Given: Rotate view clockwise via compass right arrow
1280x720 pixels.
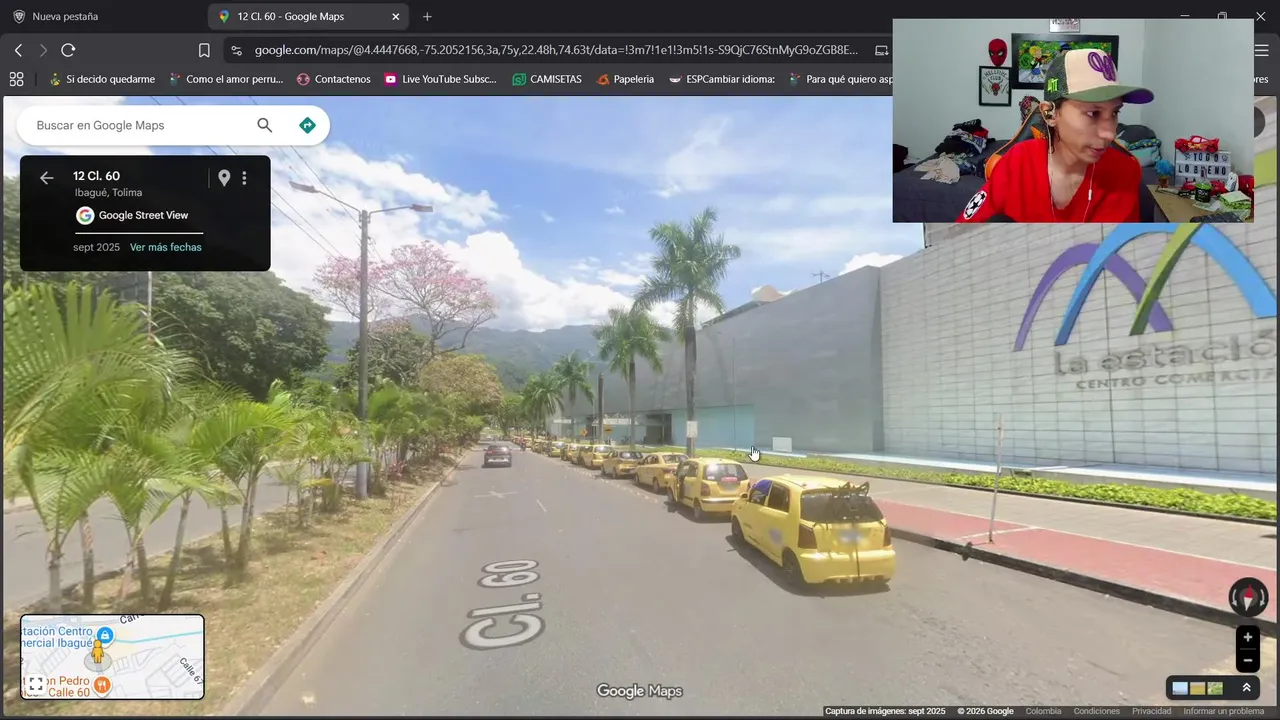Looking at the screenshot, I should coord(1260,598).
